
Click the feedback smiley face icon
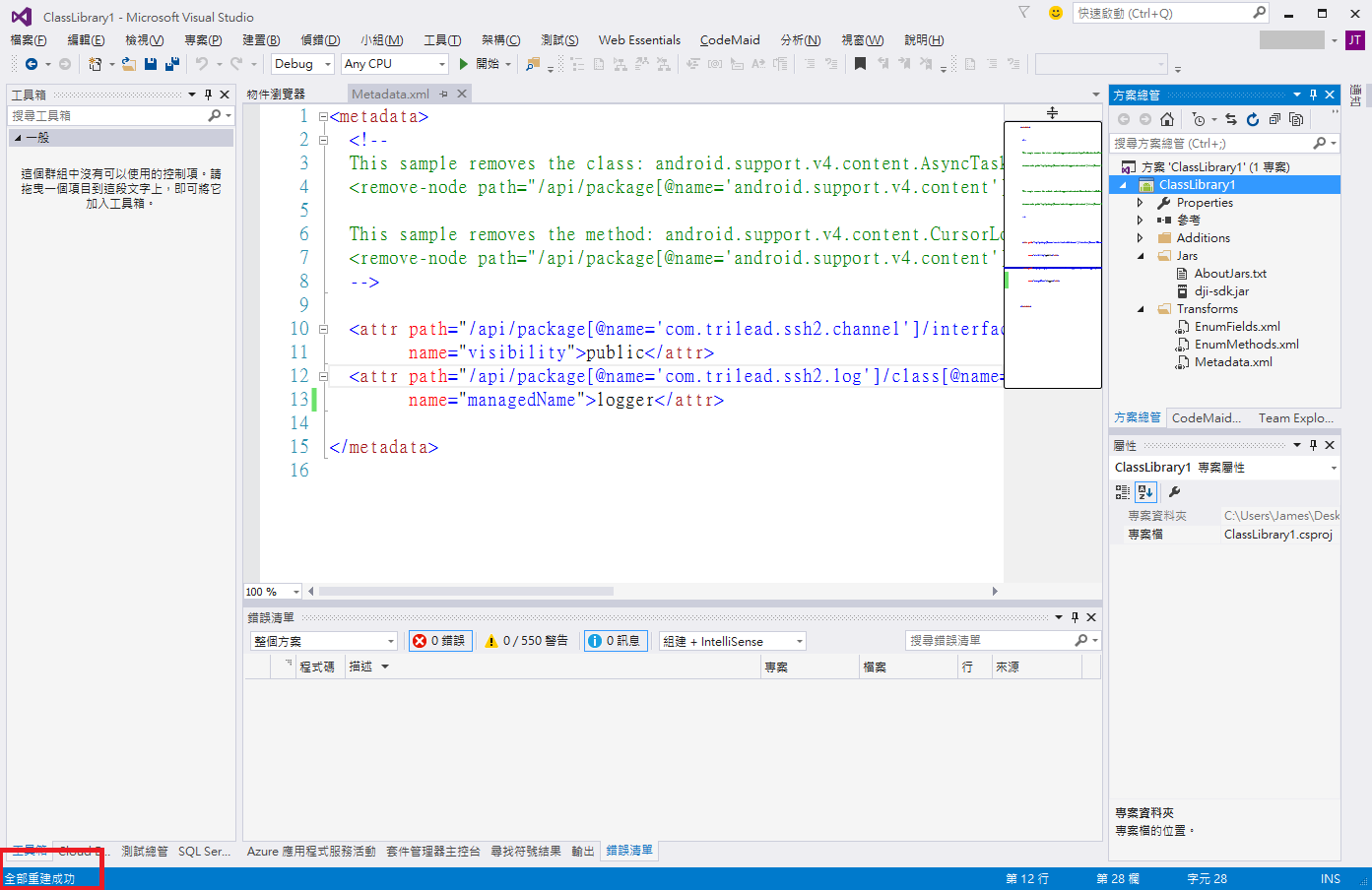1056,13
